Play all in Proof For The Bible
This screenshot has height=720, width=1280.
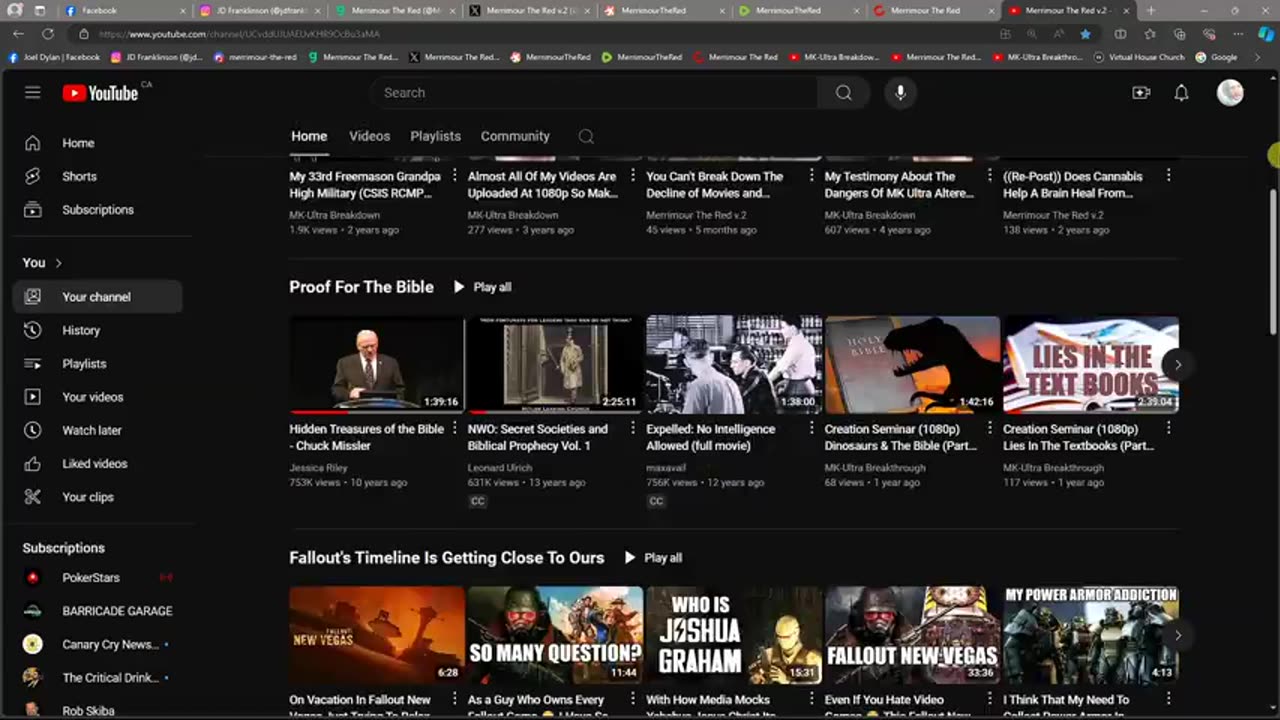pos(482,287)
